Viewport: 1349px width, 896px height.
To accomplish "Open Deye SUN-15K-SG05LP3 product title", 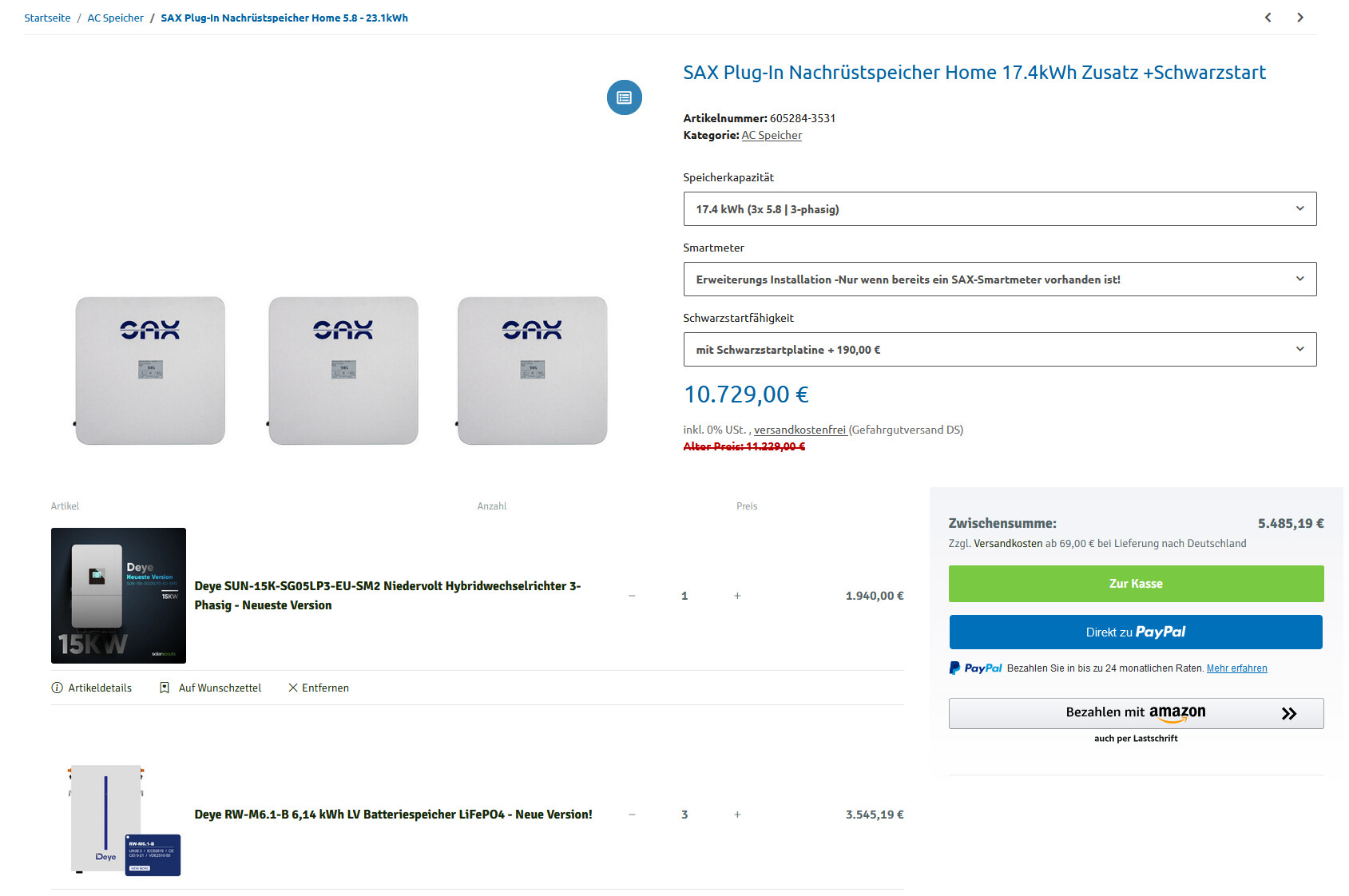I will point(387,596).
